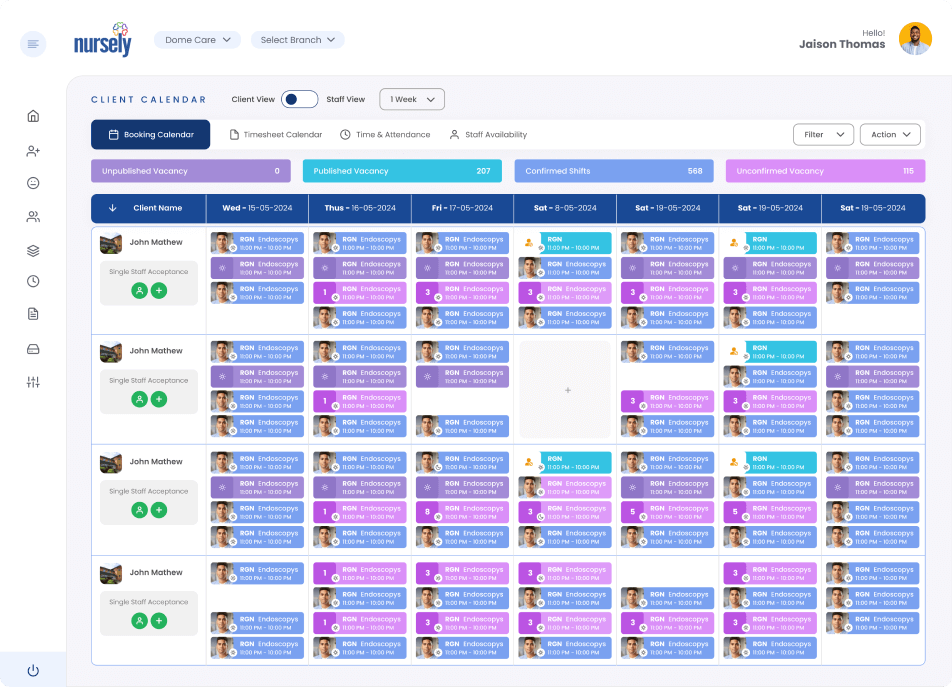The image size is (952, 687).
Task: Open the top row John Mathew client thumbnail
Action: [x=111, y=243]
